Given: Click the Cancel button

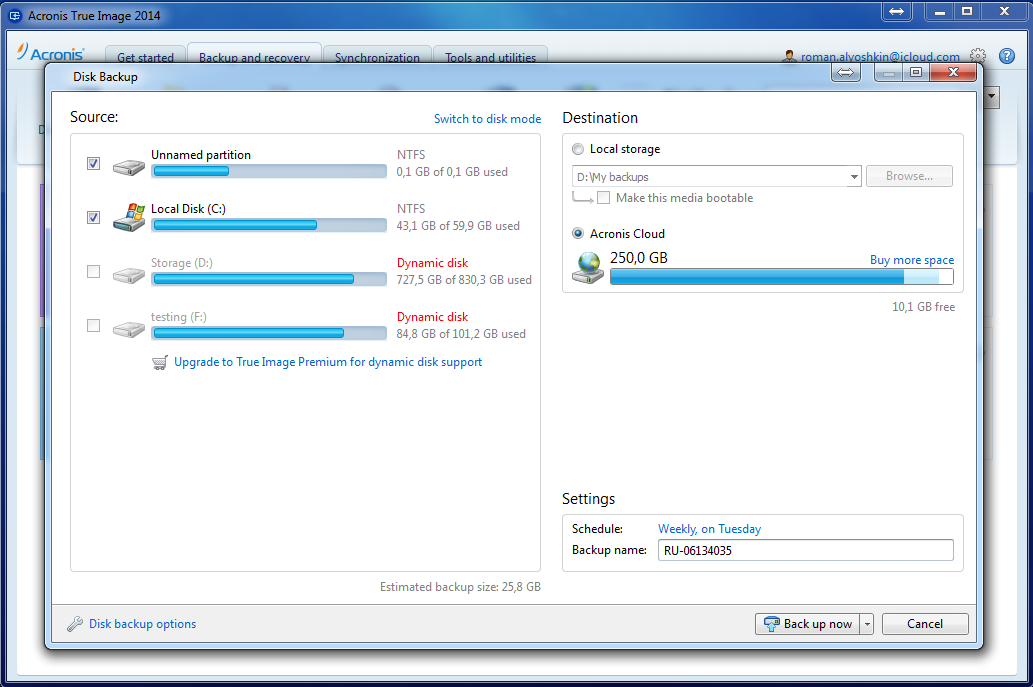Looking at the screenshot, I should pos(925,624).
